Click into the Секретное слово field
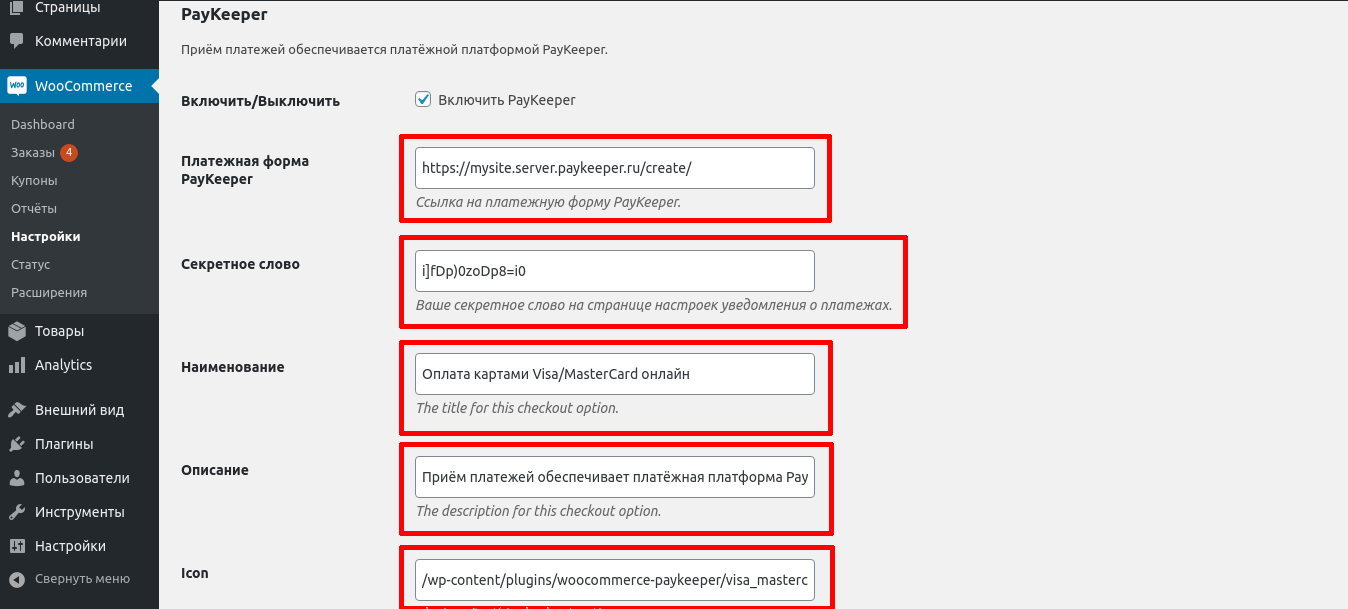1348x609 pixels. [614, 271]
